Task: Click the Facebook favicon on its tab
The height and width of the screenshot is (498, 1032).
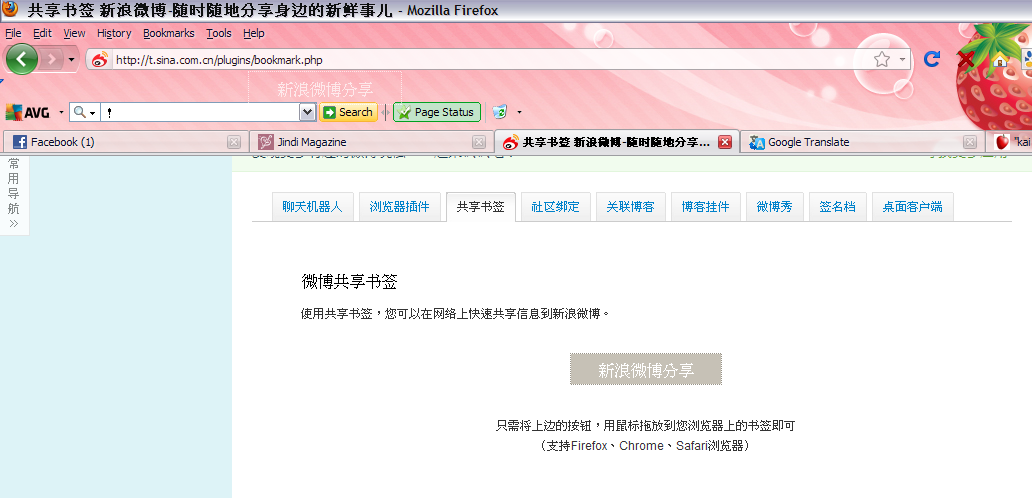Action: 20,142
